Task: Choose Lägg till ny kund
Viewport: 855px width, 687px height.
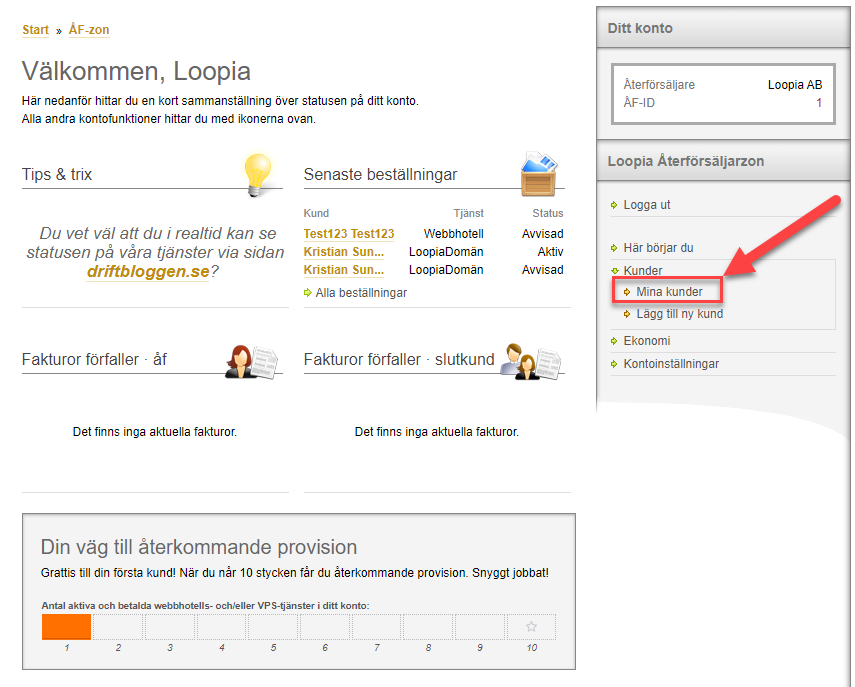Action: (679, 314)
